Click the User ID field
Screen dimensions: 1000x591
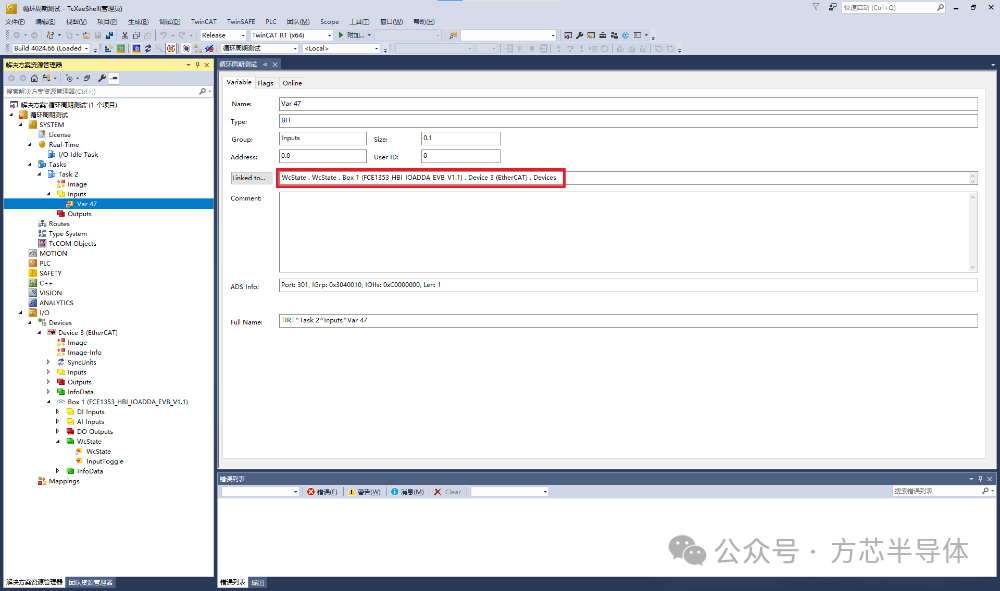coord(460,156)
